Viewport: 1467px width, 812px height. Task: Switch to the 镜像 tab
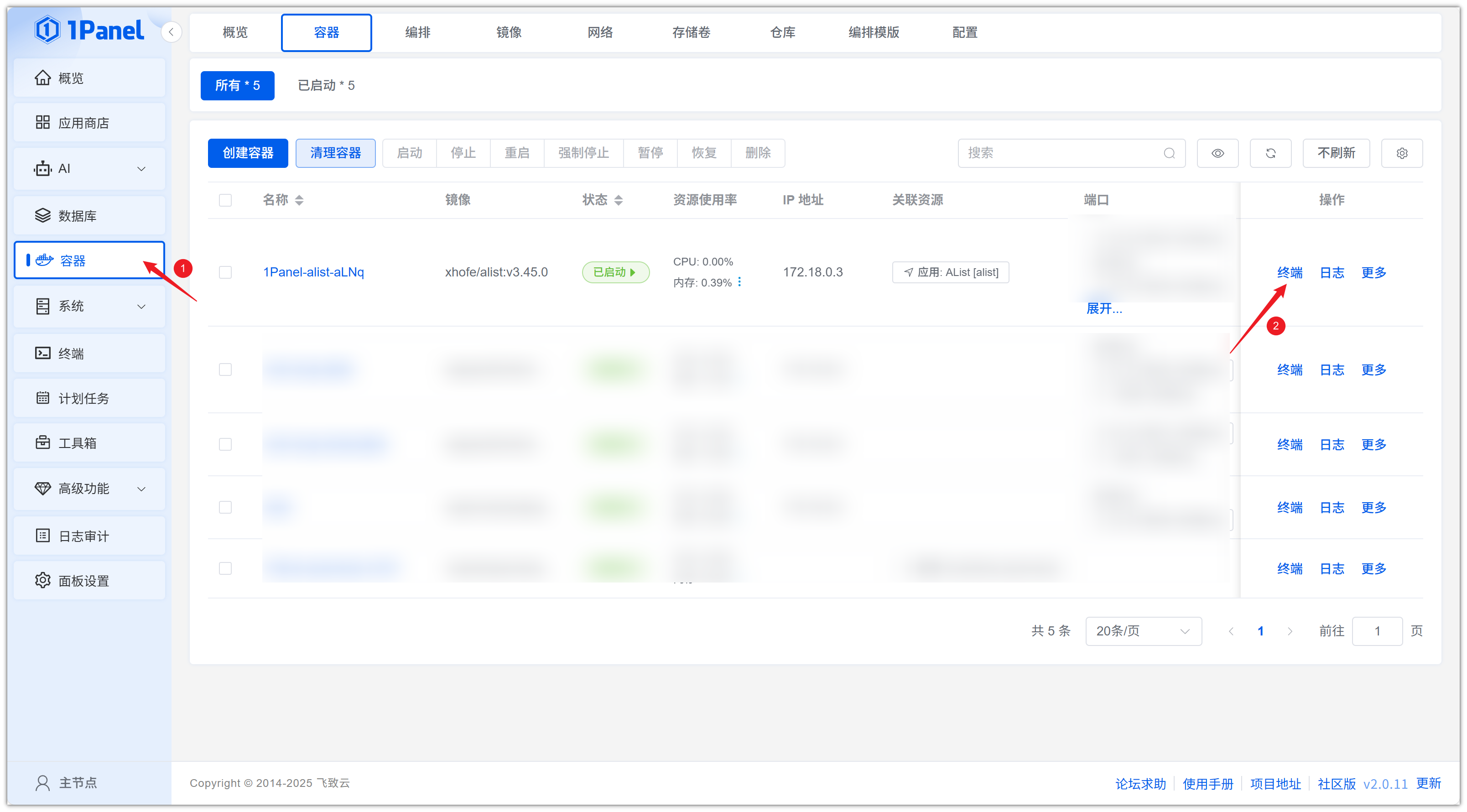click(x=509, y=32)
